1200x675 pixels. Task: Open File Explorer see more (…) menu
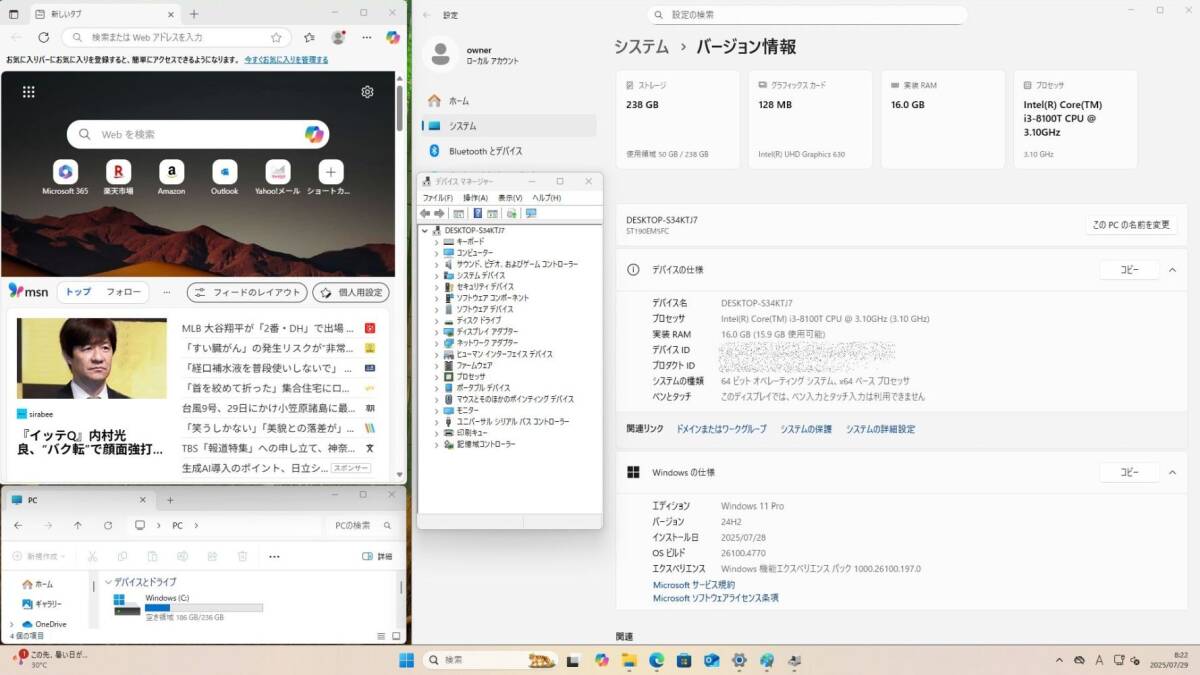click(x=274, y=556)
